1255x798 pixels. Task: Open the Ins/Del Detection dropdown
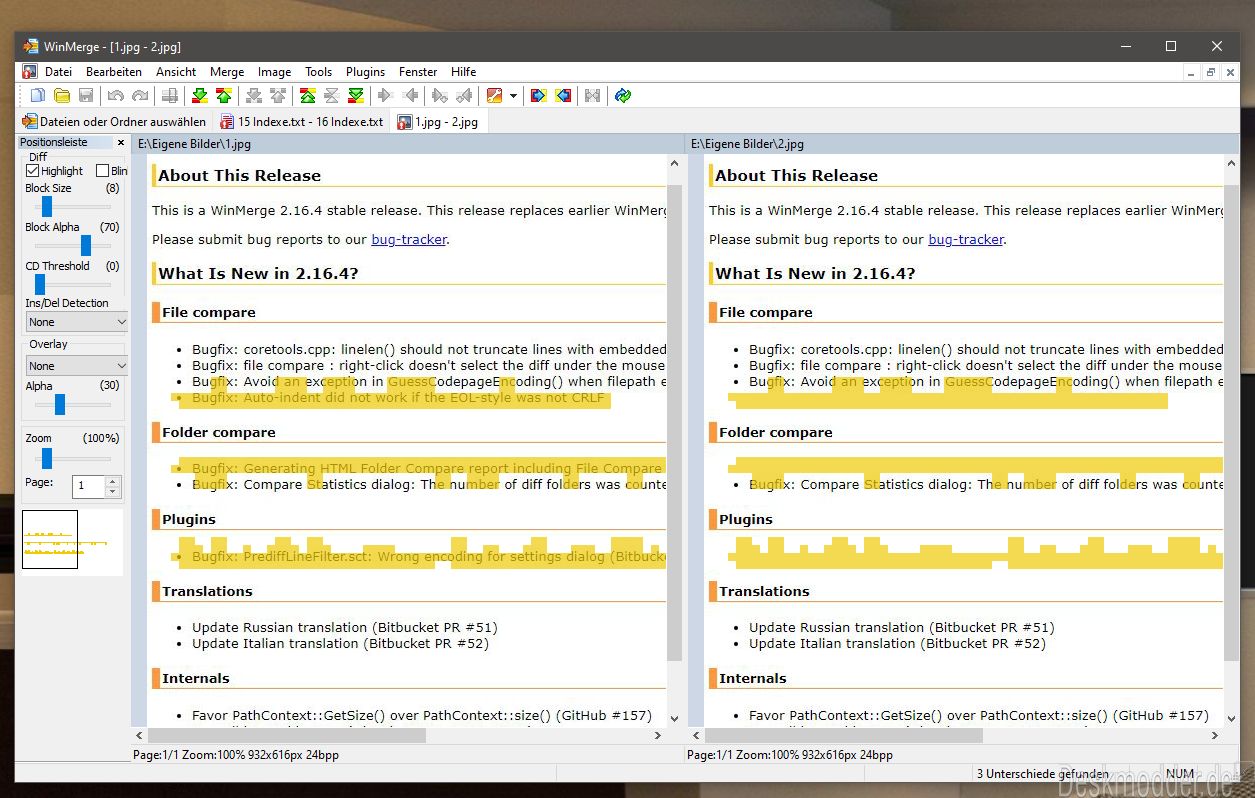[x=77, y=322]
